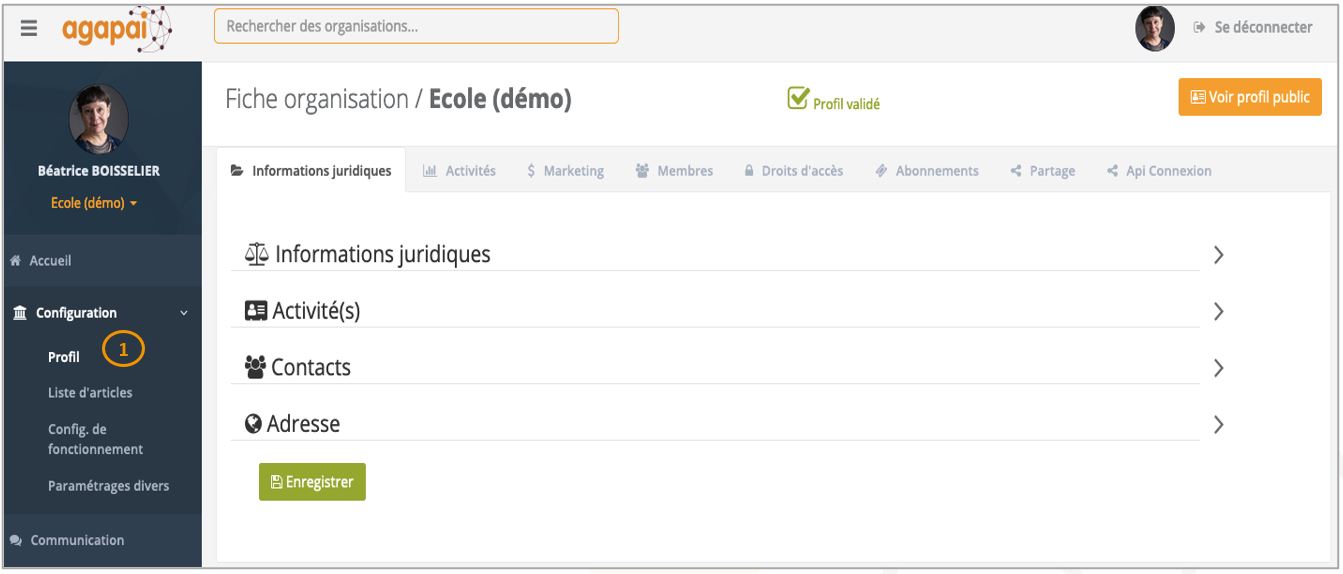Toggle the hamburger menu icon
Image resolution: width=1343 pixels, height=574 pixels.
[x=28, y=29]
